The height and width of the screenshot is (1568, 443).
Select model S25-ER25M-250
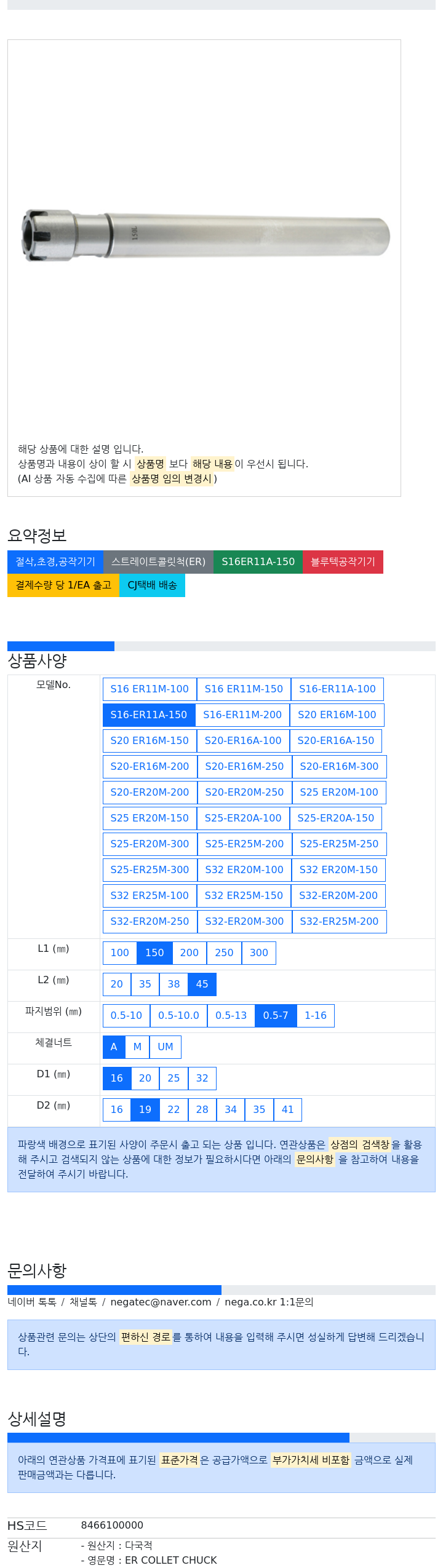pos(340,844)
